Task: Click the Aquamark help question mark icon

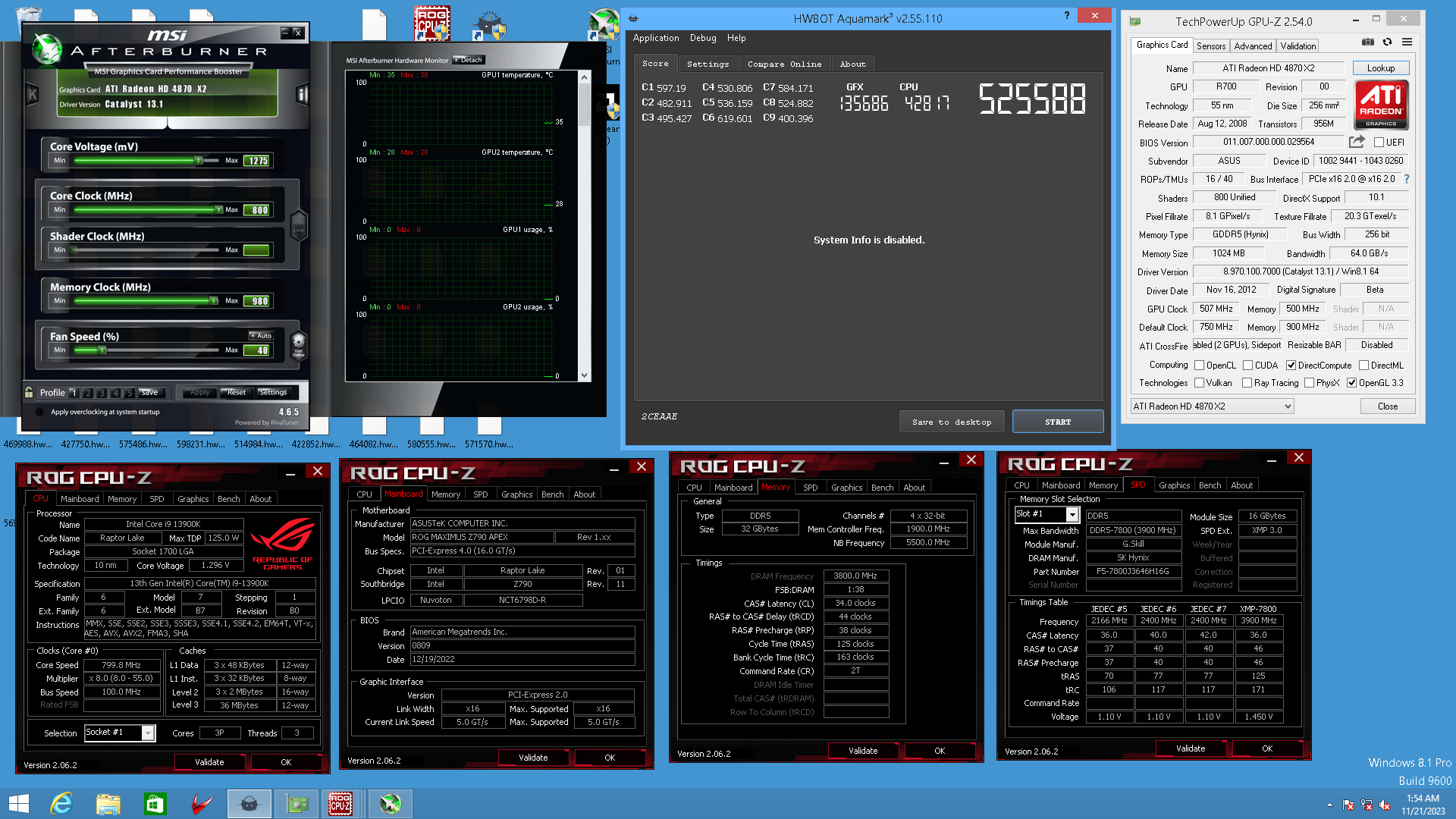Action: coord(1066,15)
